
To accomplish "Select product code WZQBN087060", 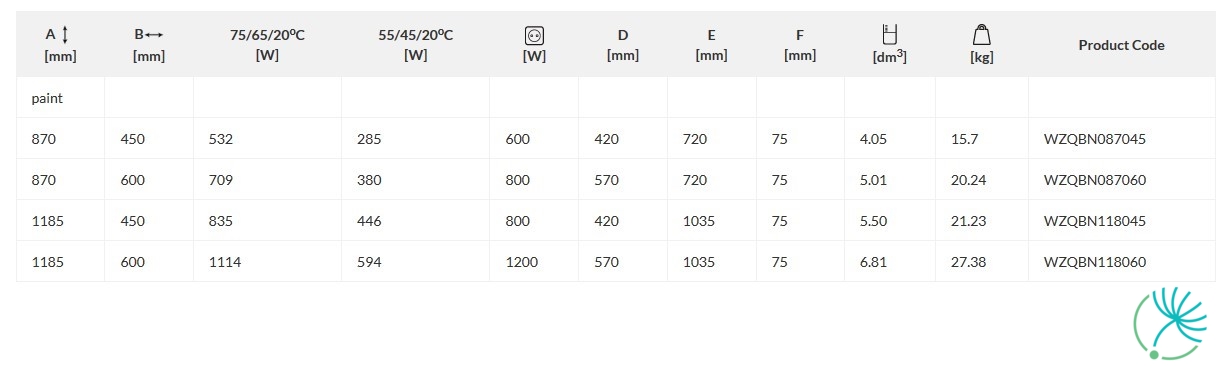I will [1094, 180].
